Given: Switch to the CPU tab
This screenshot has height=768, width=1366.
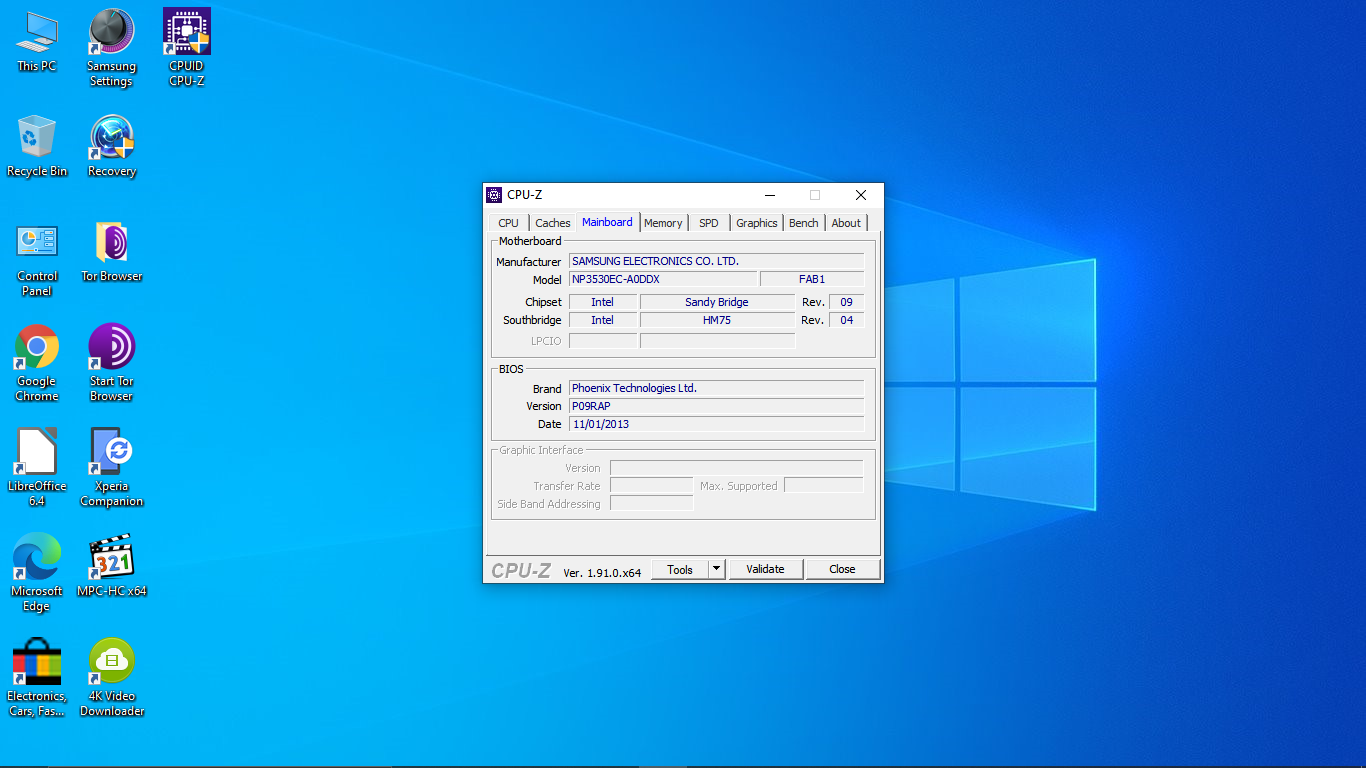Looking at the screenshot, I should click(x=508, y=223).
